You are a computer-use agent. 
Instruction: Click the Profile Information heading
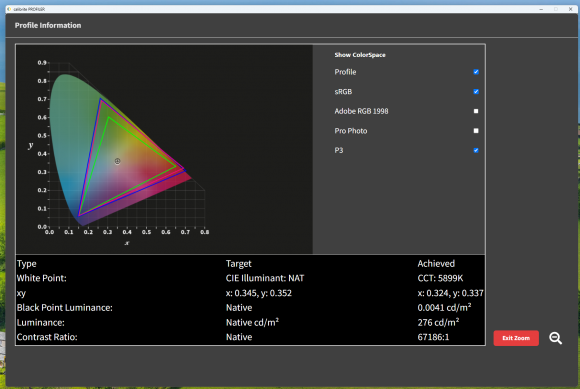[48, 25]
